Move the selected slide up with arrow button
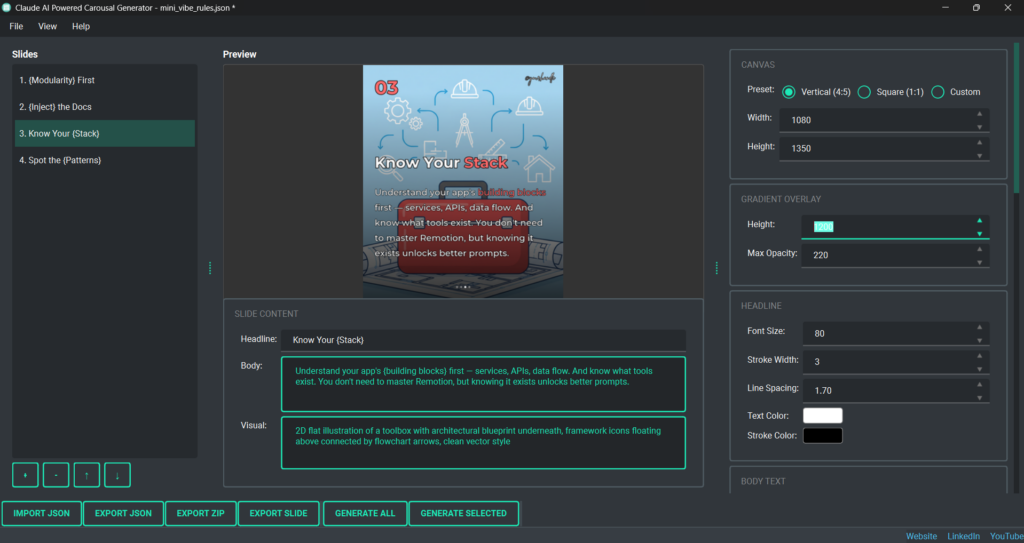This screenshot has height=543, width=1024. 87,475
